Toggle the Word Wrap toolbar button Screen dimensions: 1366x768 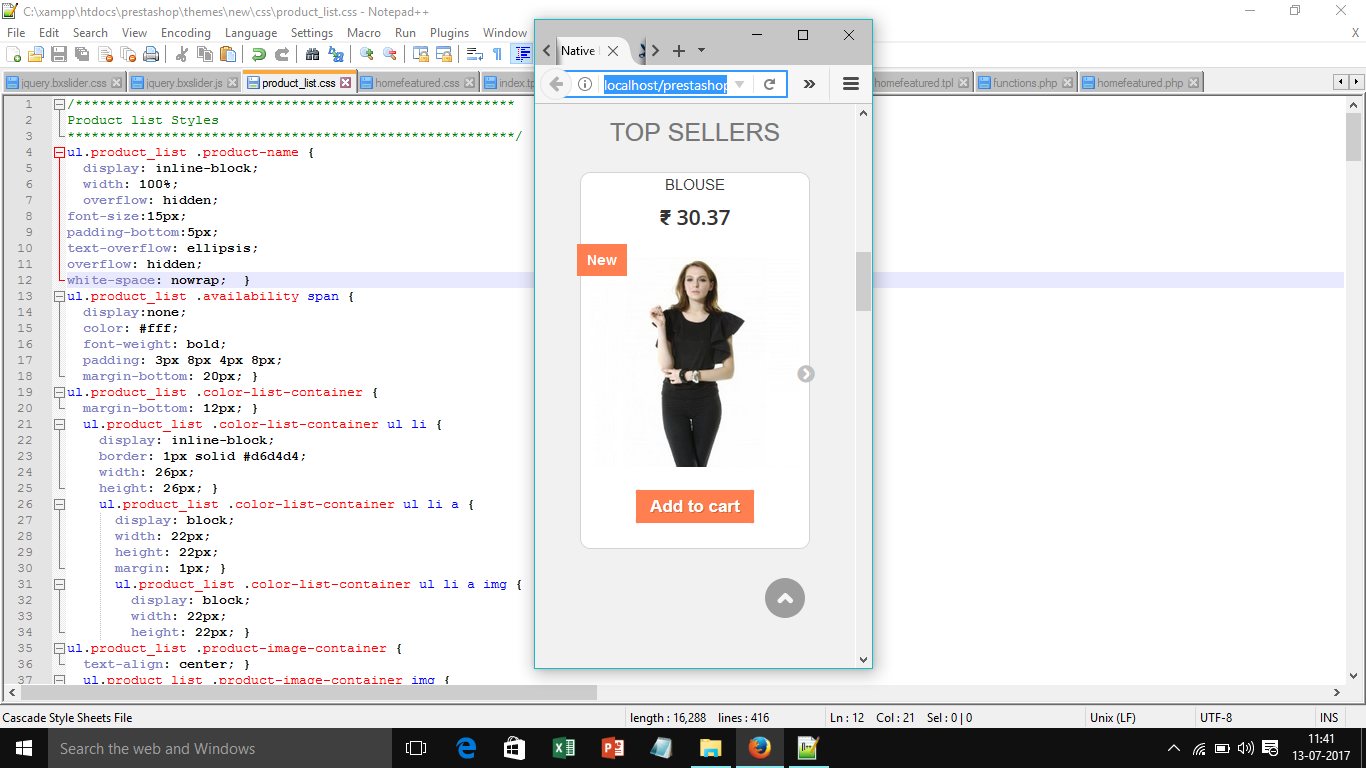tap(475, 54)
